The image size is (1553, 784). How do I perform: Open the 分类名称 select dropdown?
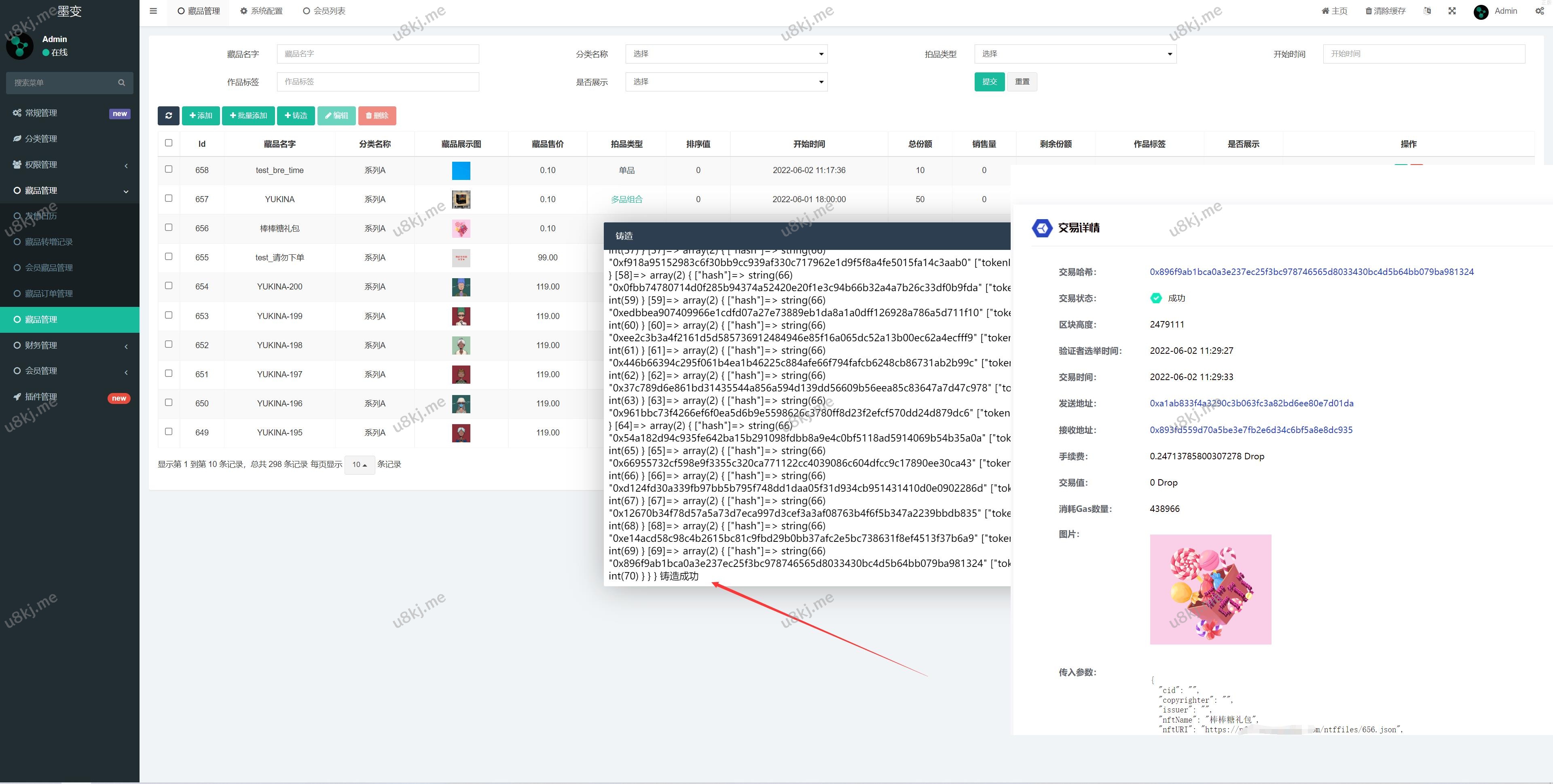[726, 54]
